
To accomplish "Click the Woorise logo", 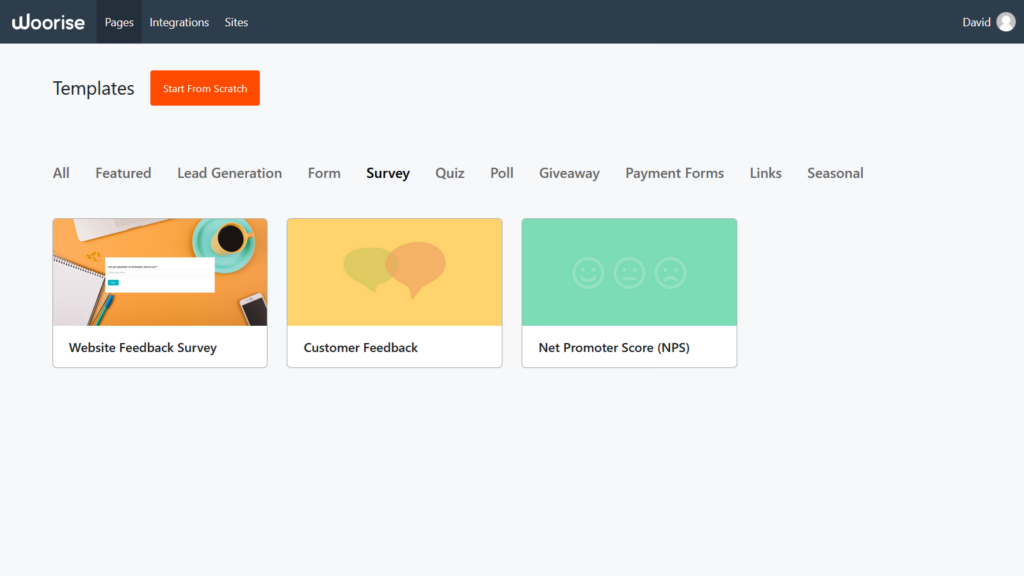I will 48,22.
